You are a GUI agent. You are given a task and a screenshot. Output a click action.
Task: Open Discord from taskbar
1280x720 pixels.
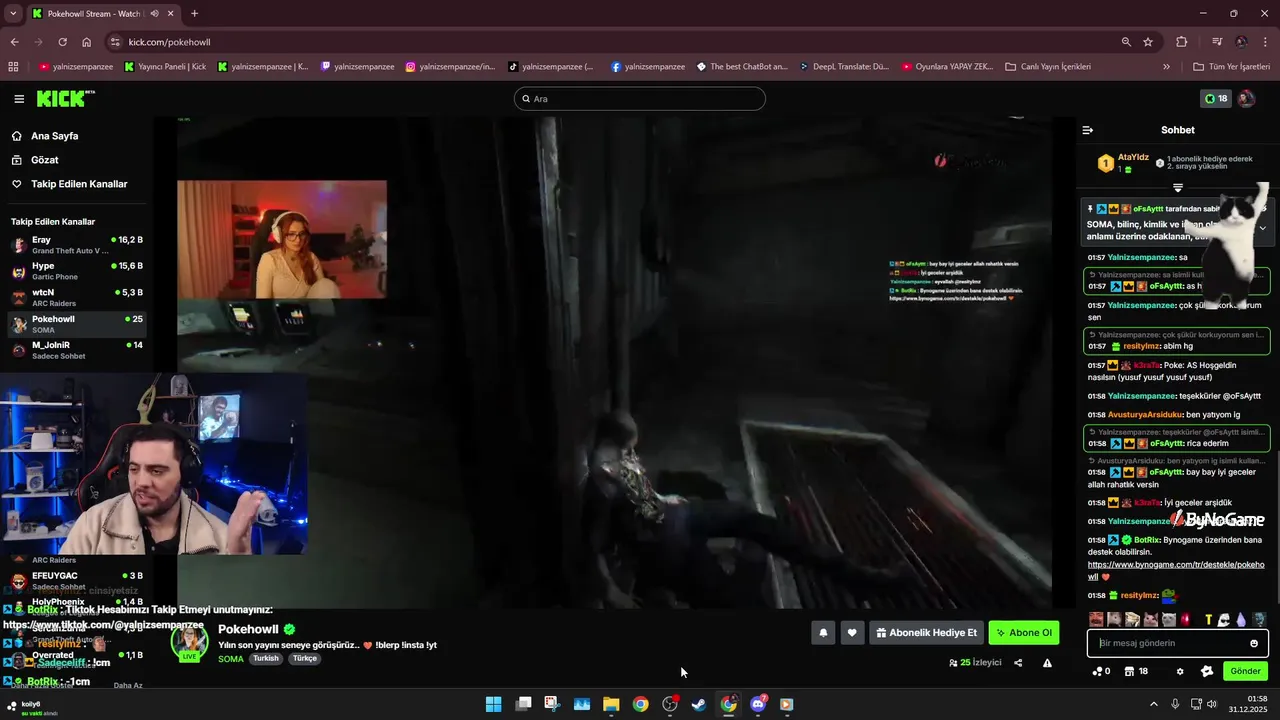coord(758,704)
